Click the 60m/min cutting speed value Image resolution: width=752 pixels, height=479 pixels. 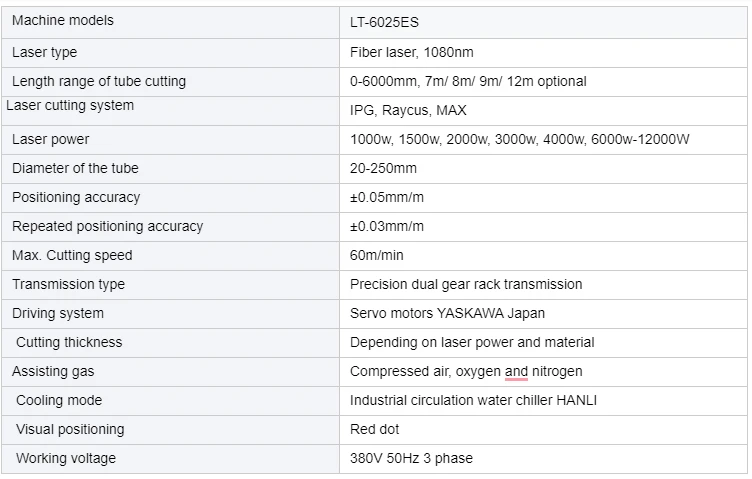tap(376, 256)
